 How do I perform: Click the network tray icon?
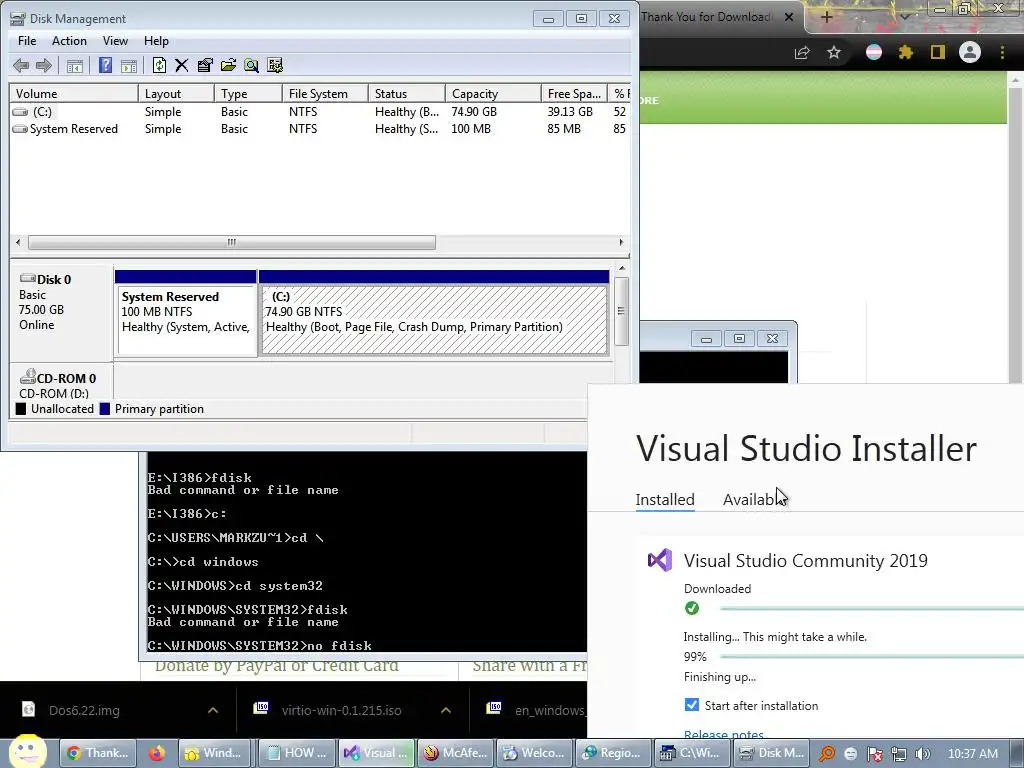pyautogui.click(x=899, y=754)
